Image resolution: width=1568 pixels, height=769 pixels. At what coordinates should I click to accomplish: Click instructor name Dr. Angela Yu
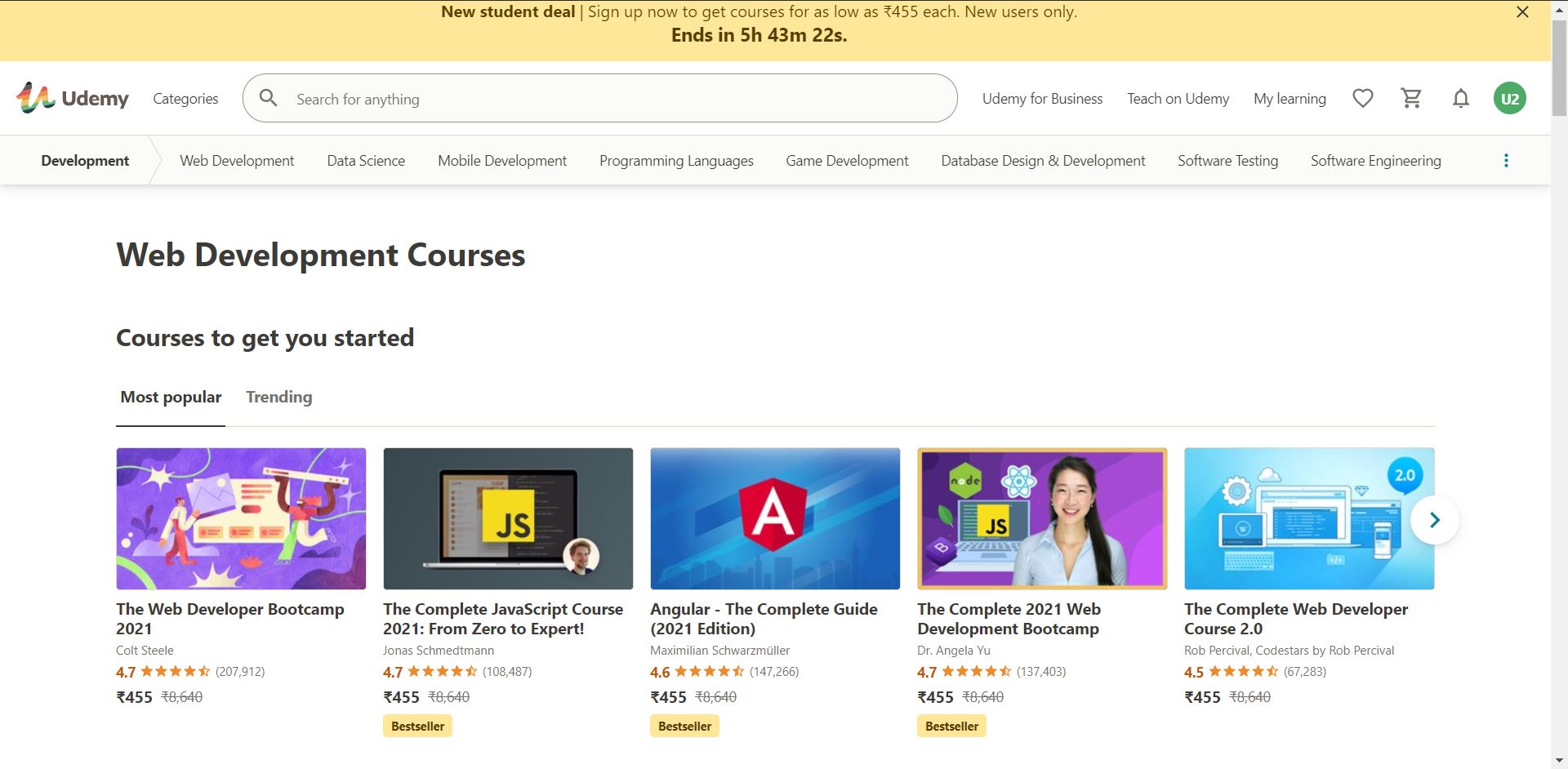953,651
